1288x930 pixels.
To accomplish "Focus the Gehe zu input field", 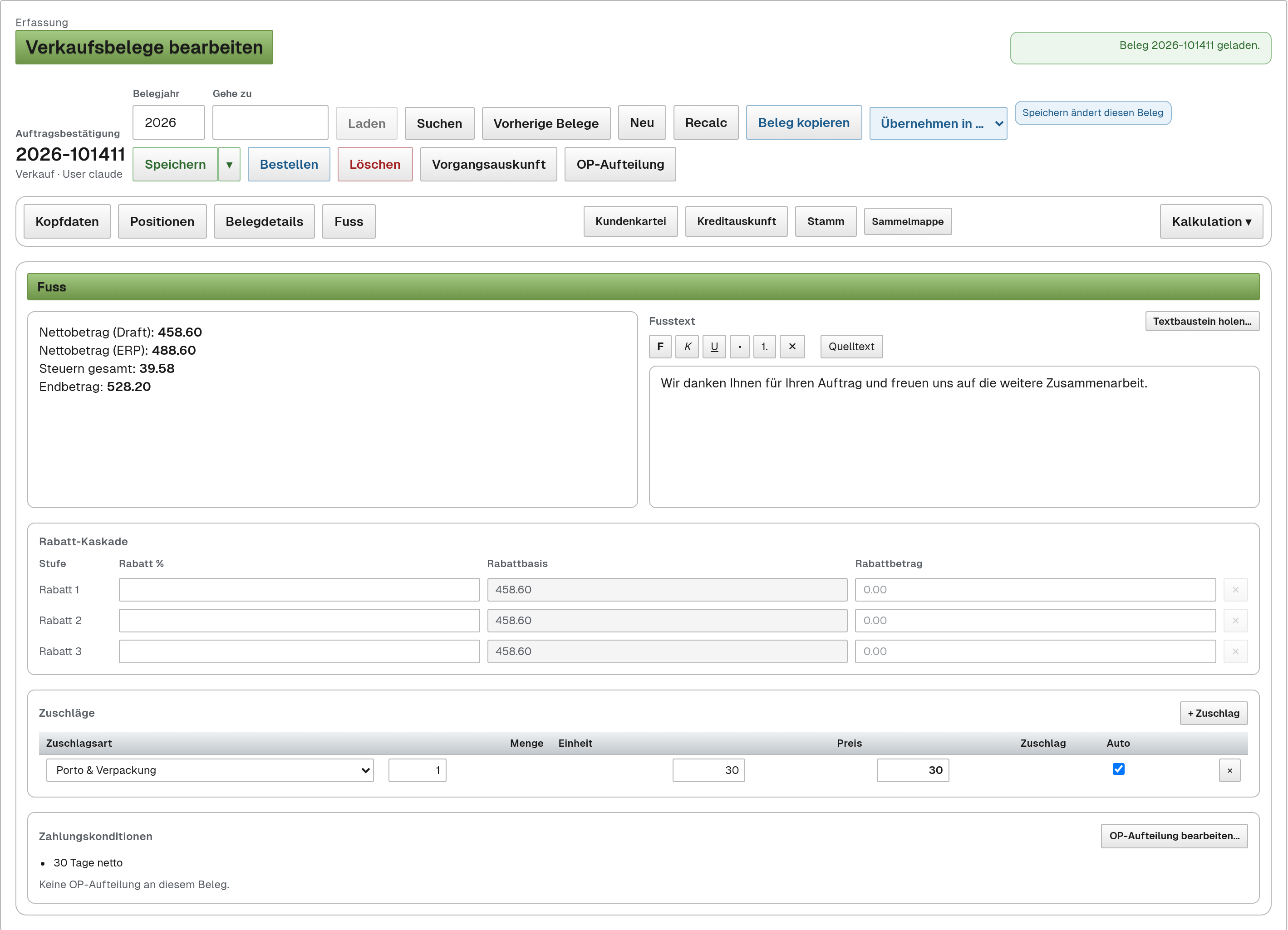I will [x=270, y=122].
